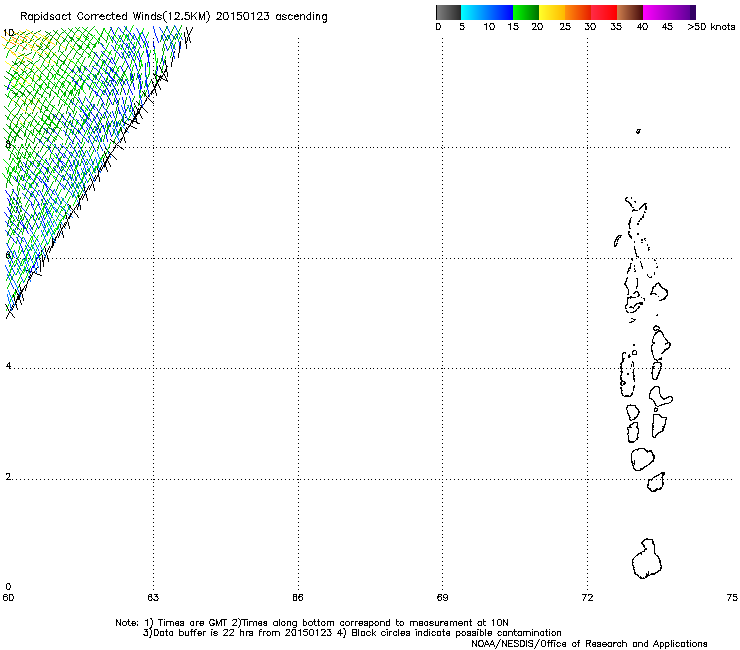Click latitude label '4' on left axis
The height and width of the screenshot is (650, 740).
pos(8,366)
